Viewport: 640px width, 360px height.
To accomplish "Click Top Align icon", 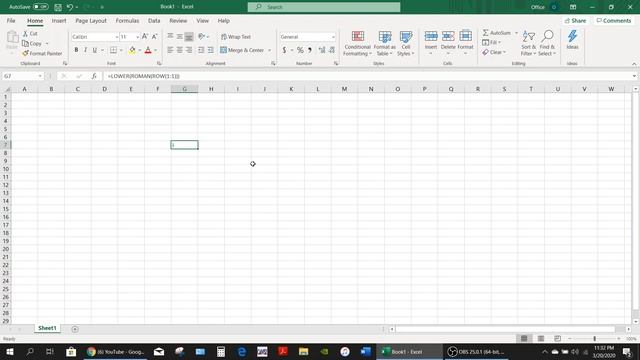I will tap(170, 37).
